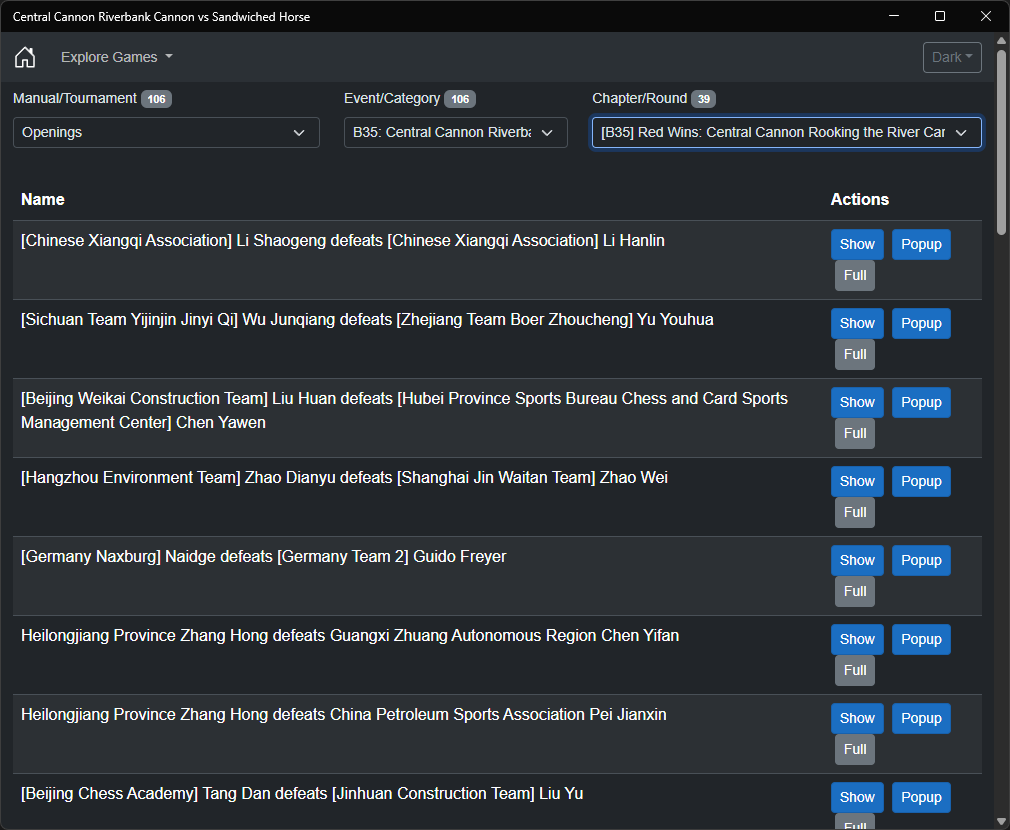1010x830 pixels.
Task: Show the Li Shaogeng vs Li Hanlin game
Action: (857, 244)
